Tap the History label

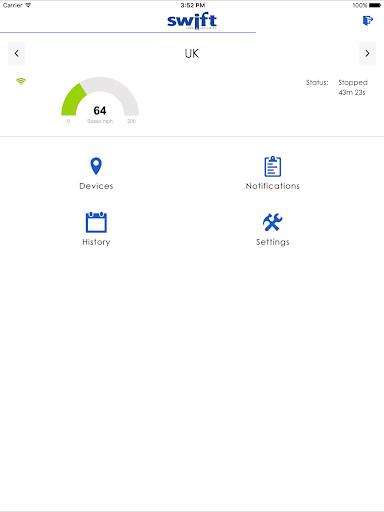click(96, 242)
